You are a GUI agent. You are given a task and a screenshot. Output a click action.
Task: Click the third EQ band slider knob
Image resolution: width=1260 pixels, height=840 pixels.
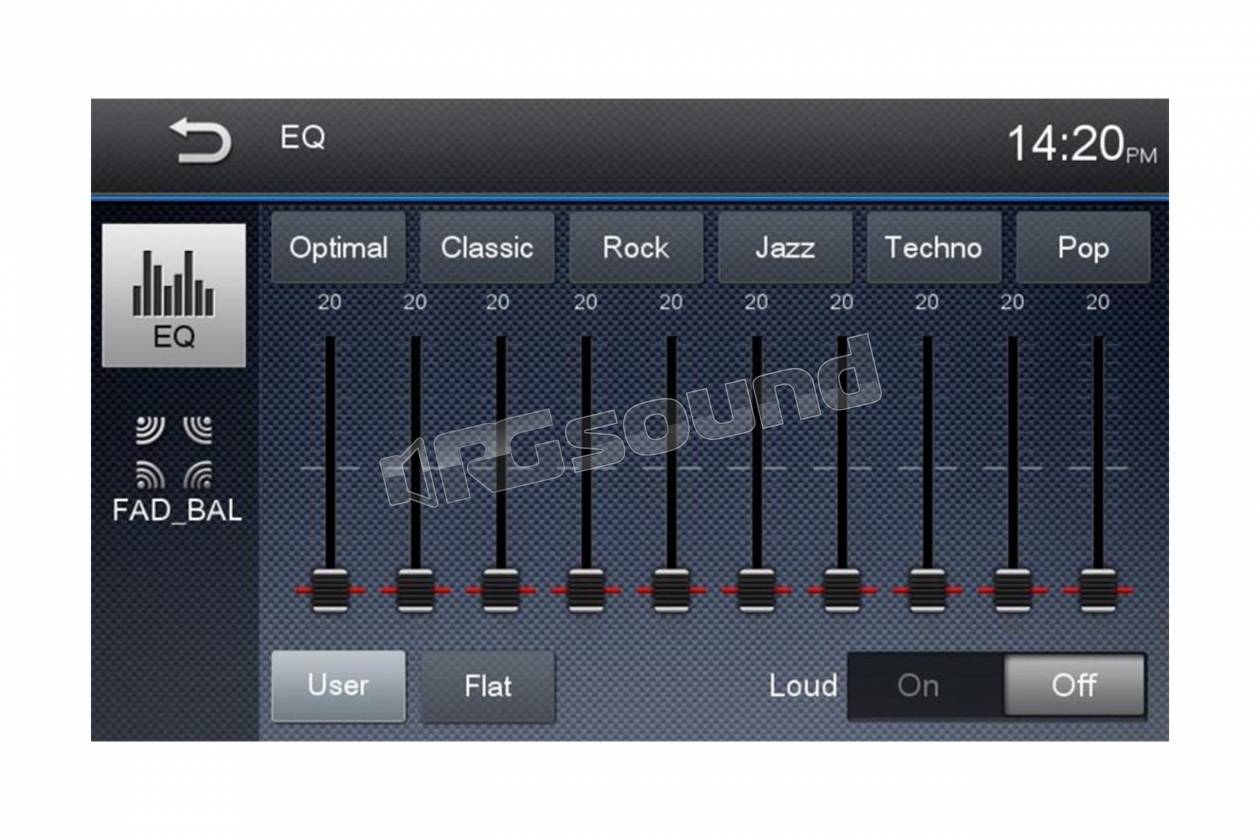pyautogui.click(x=500, y=590)
